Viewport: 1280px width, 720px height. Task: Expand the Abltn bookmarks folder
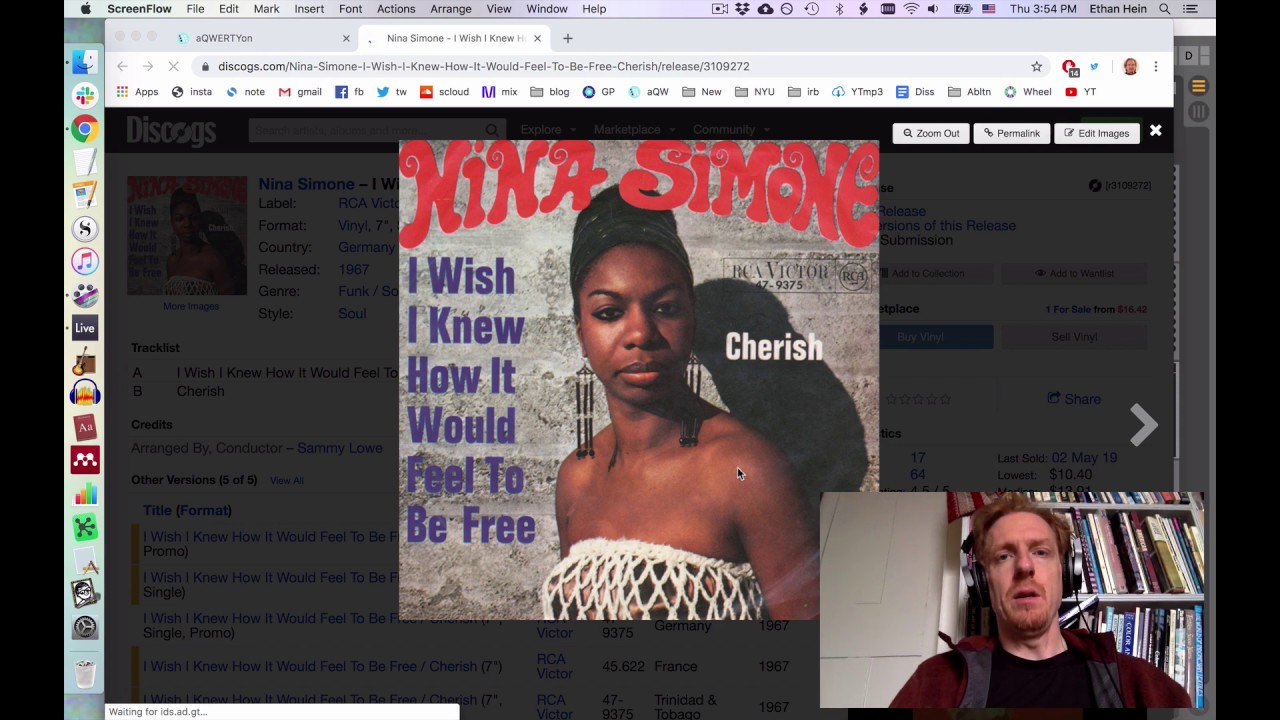(969, 91)
